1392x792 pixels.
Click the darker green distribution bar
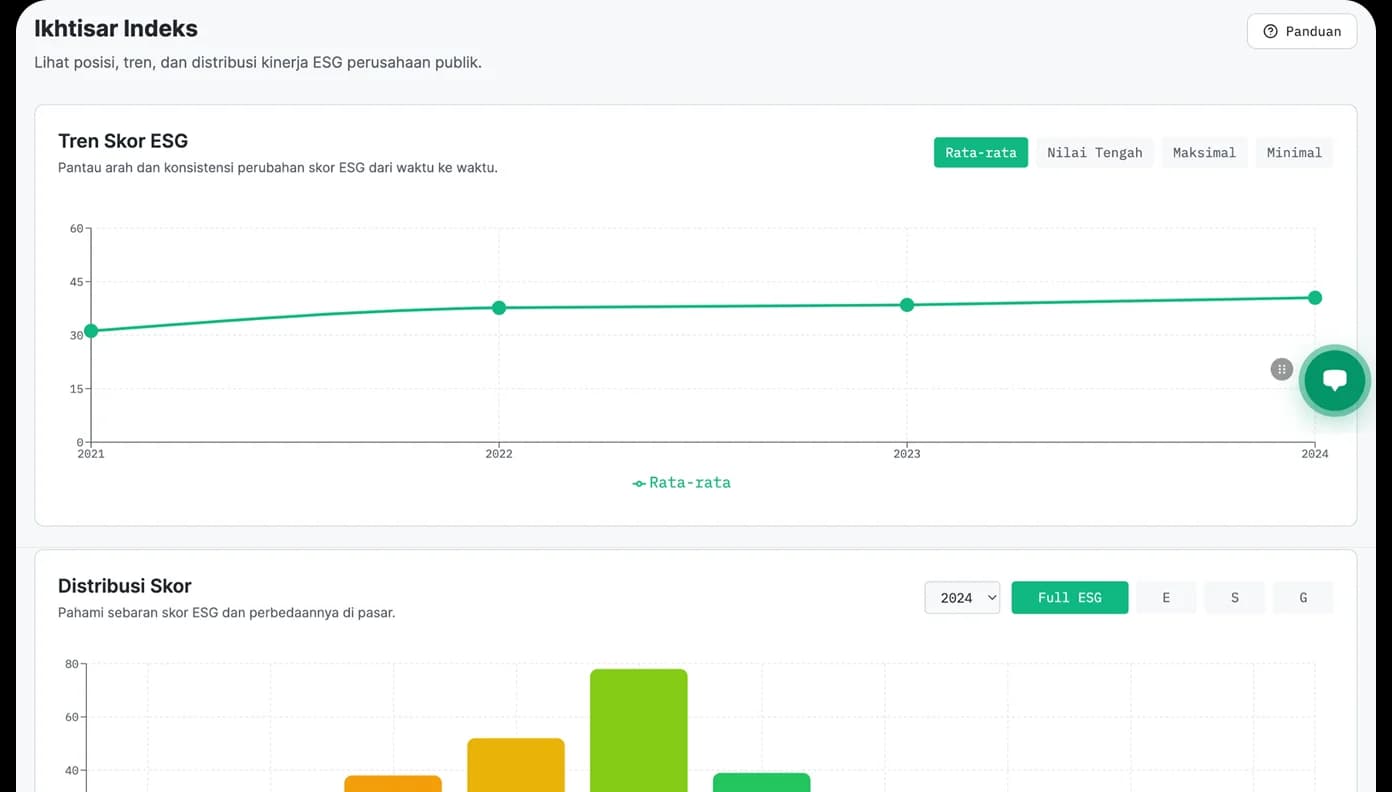(762, 782)
